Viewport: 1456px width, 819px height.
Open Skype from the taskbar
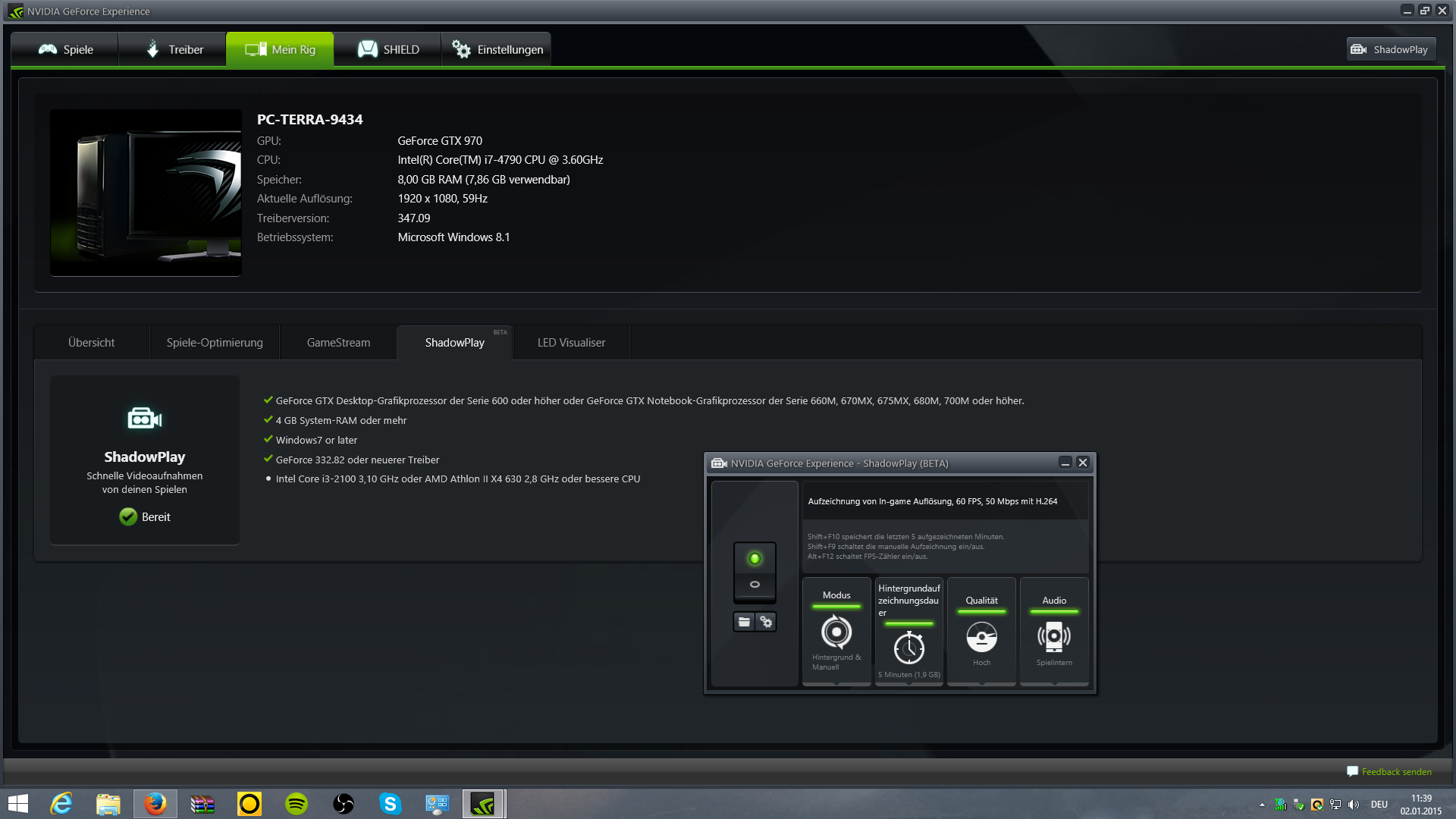pos(391,804)
